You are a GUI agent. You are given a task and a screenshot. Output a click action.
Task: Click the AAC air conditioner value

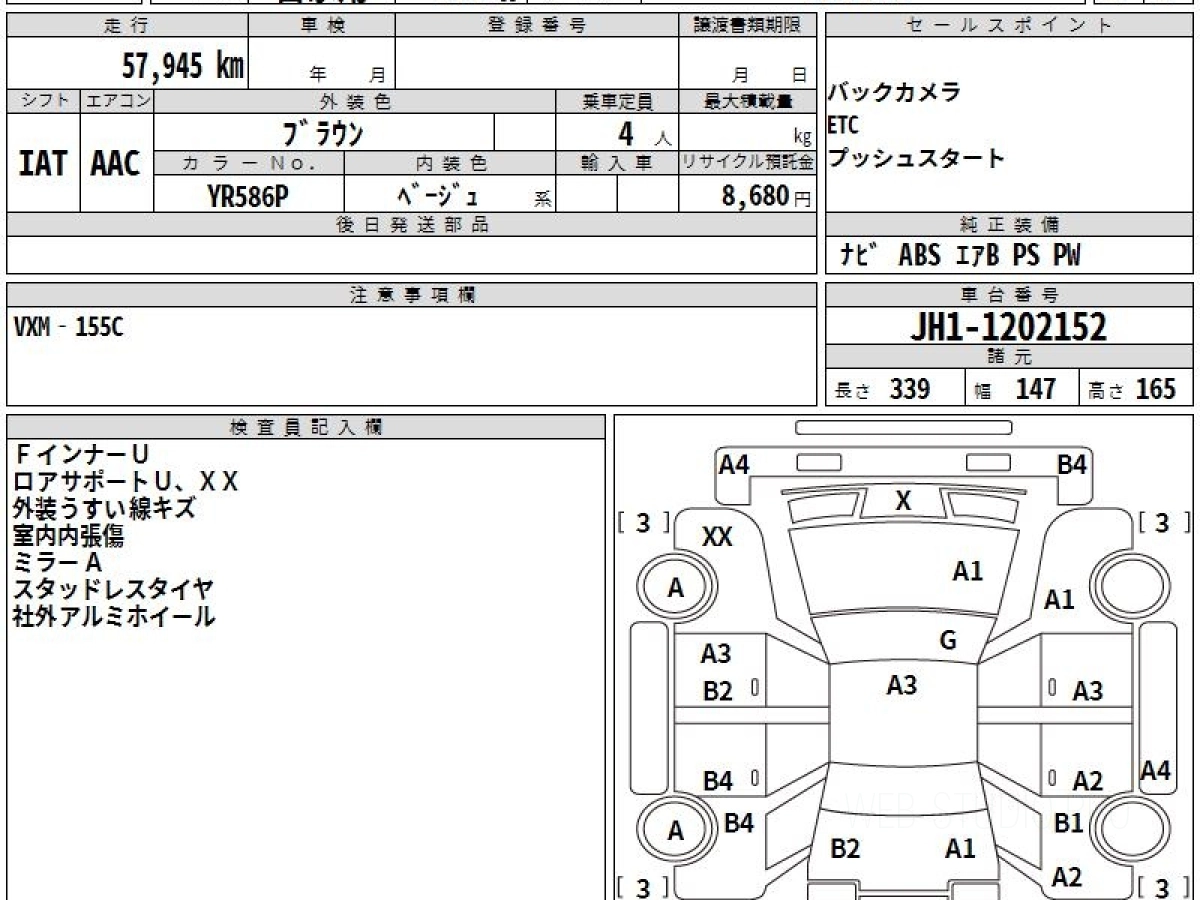tap(117, 164)
